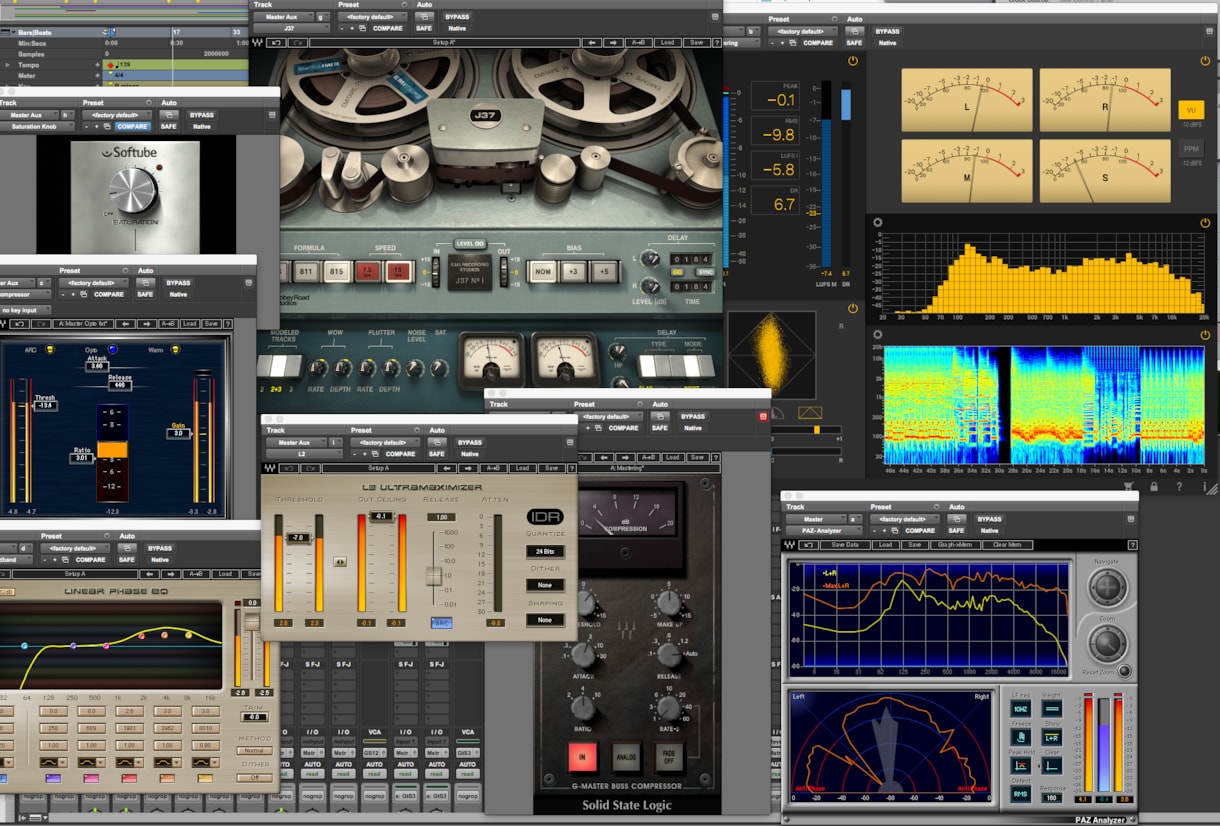The height and width of the screenshot is (826, 1220).
Task: Click the Navigate pad in PAZ Analyzer
Action: [1107, 587]
